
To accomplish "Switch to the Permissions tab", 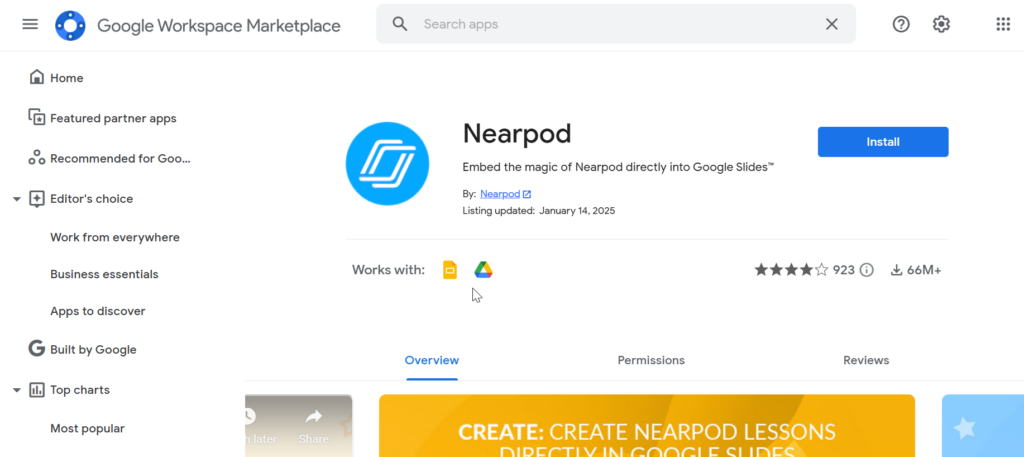I will (x=651, y=360).
